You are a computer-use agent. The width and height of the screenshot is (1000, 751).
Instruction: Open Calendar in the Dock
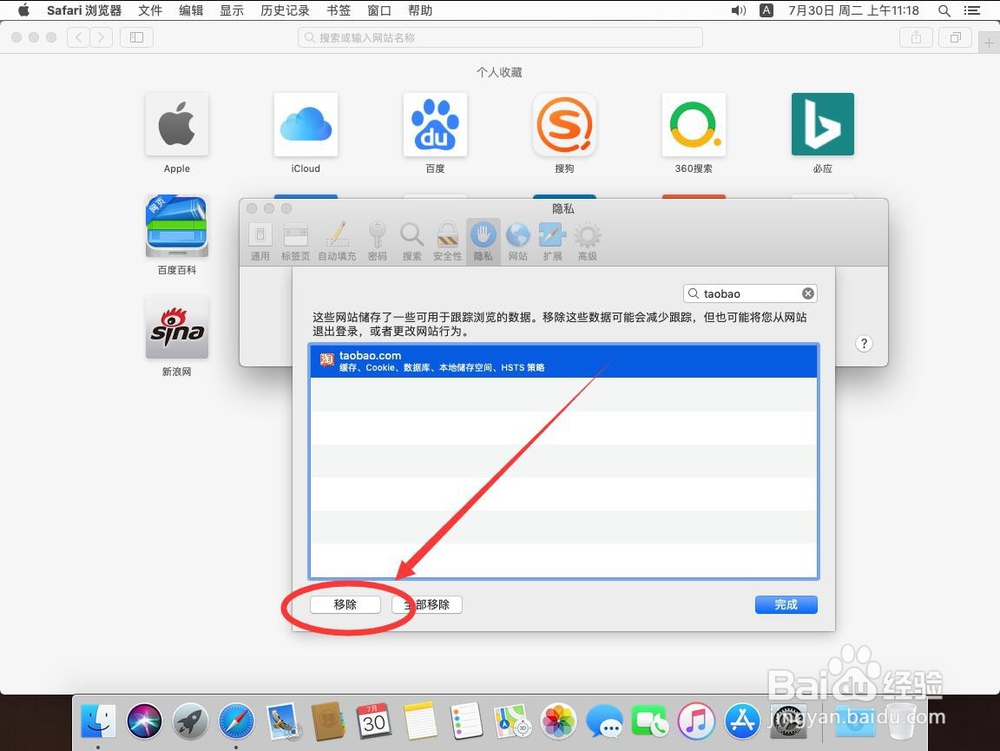point(374,721)
